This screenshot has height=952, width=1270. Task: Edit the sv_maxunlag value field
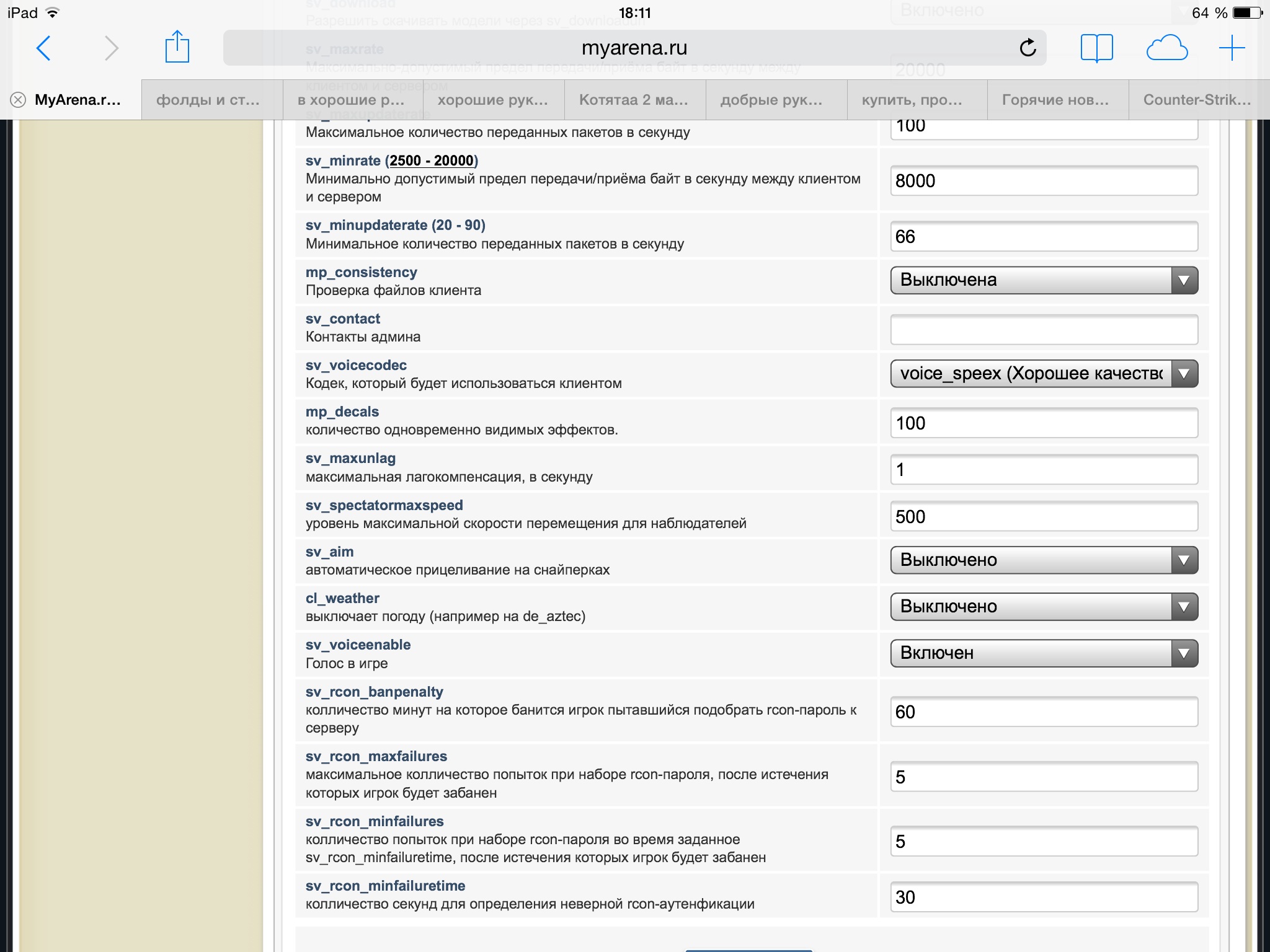[x=1044, y=470]
